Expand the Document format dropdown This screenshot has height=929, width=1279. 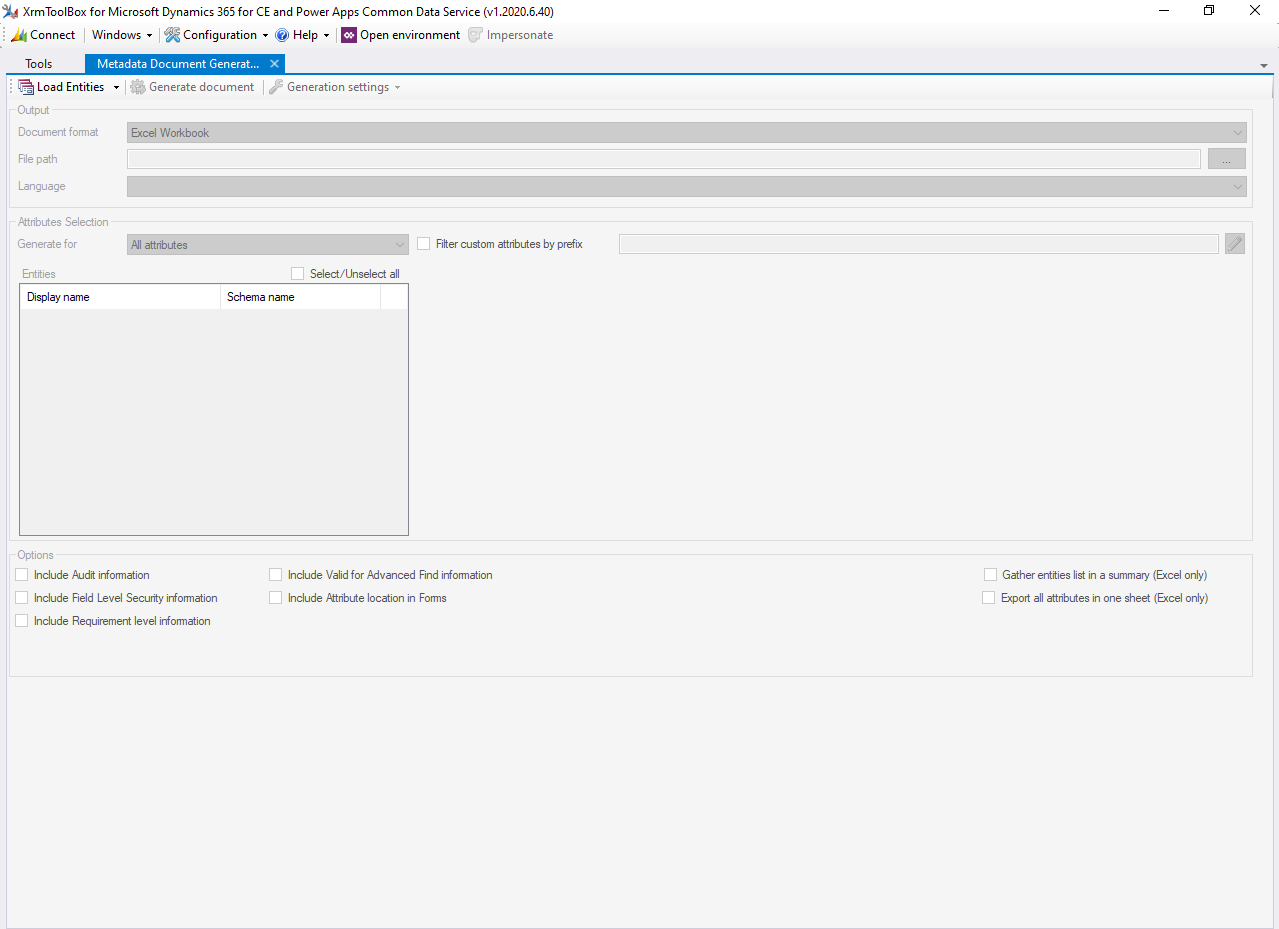coord(1238,133)
